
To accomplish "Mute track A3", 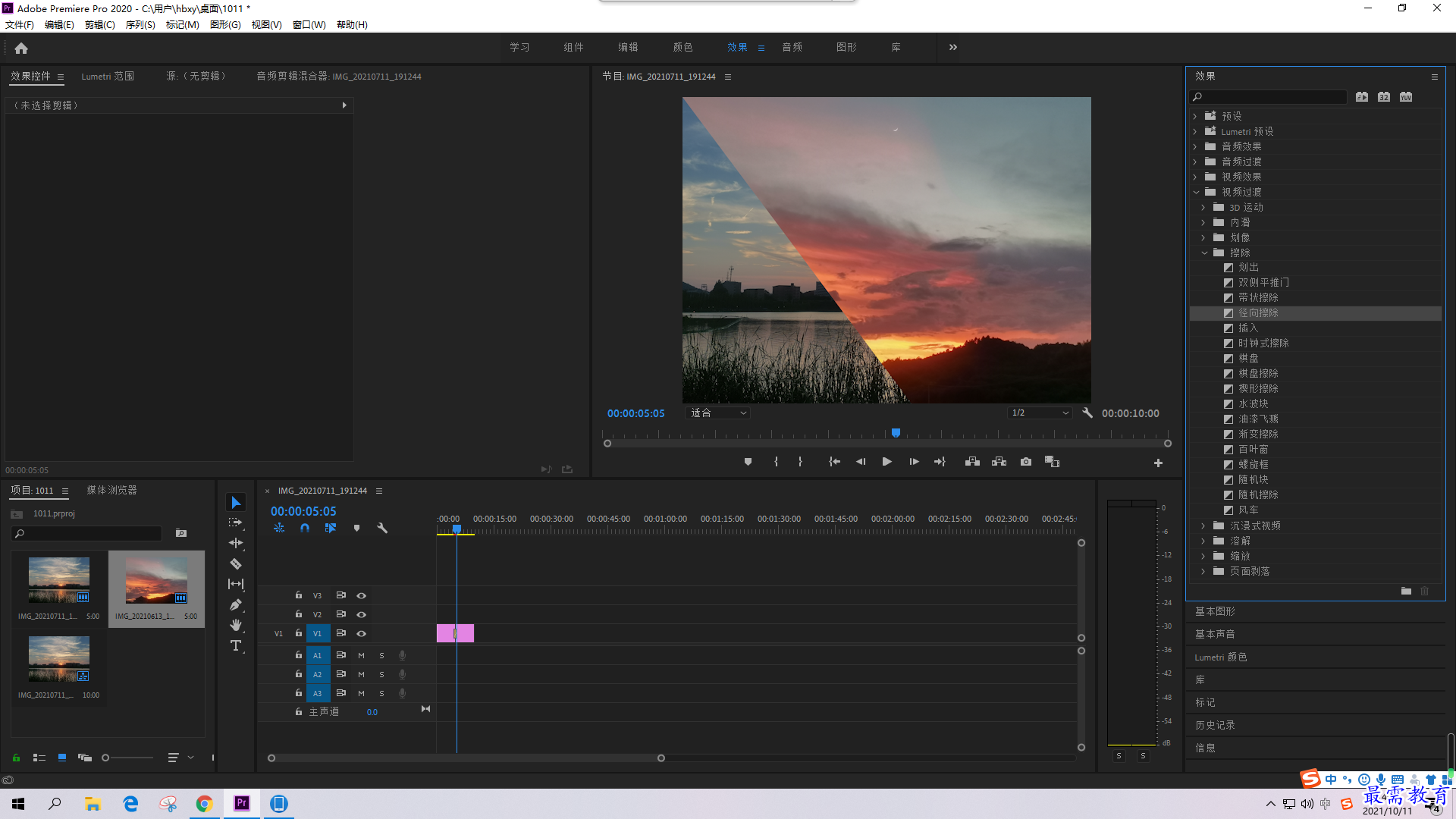I will point(361,693).
